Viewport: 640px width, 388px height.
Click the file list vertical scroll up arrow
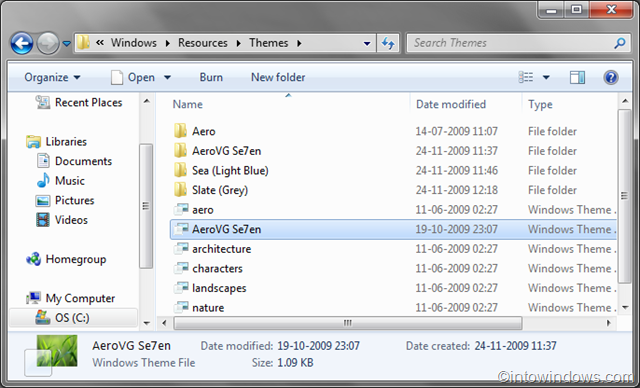click(x=625, y=101)
